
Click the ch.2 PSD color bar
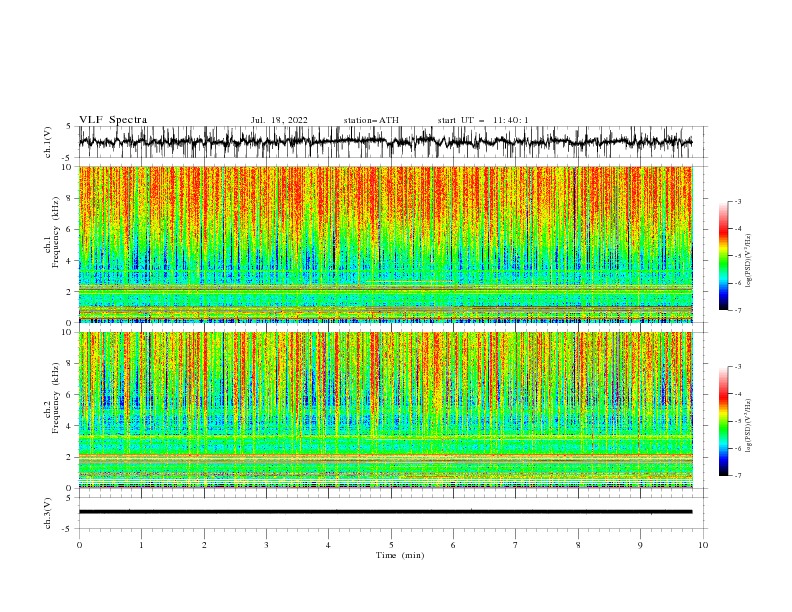(724, 421)
